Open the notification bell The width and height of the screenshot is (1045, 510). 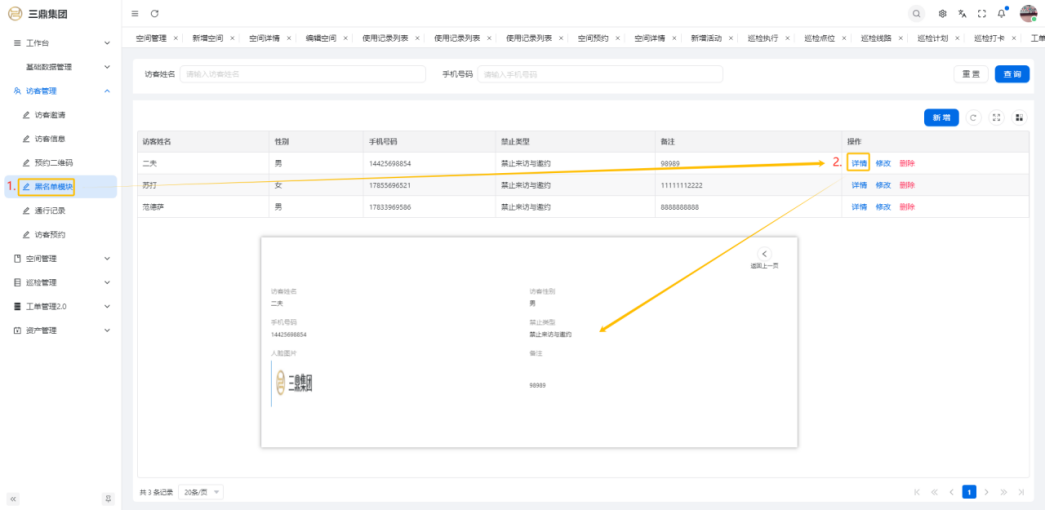[x=1001, y=13]
